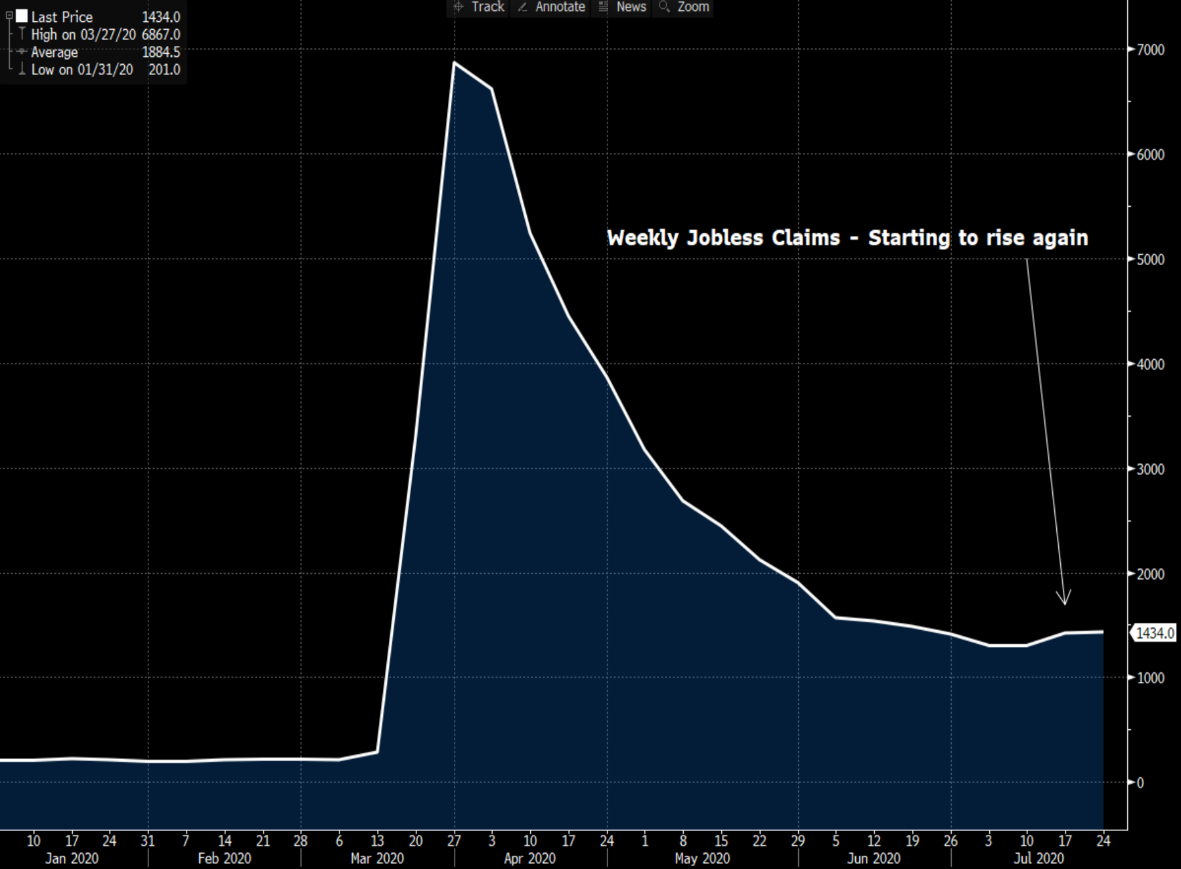
Task: Select the Weekly Jobless Claims annotation text
Action: pos(847,238)
